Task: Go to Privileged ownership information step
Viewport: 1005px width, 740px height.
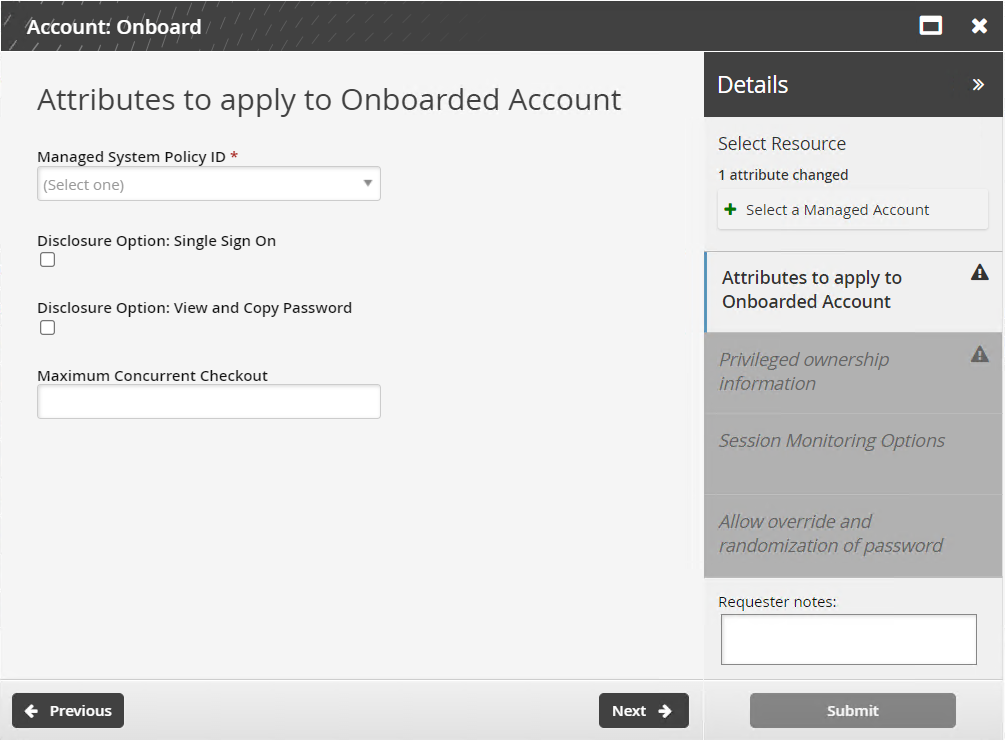Action: coord(804,372)
